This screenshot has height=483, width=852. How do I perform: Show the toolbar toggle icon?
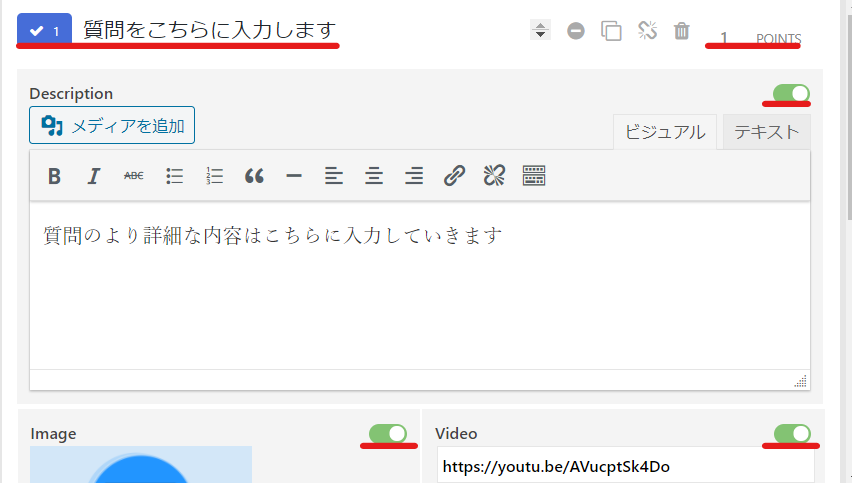[x=534, y=176]
